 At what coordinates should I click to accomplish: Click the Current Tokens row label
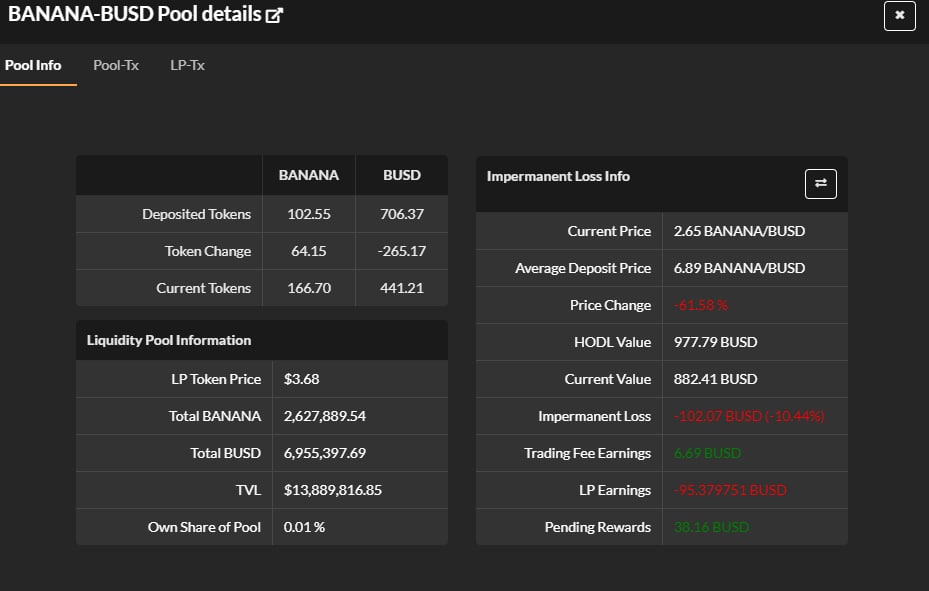[x=204, y=288]
